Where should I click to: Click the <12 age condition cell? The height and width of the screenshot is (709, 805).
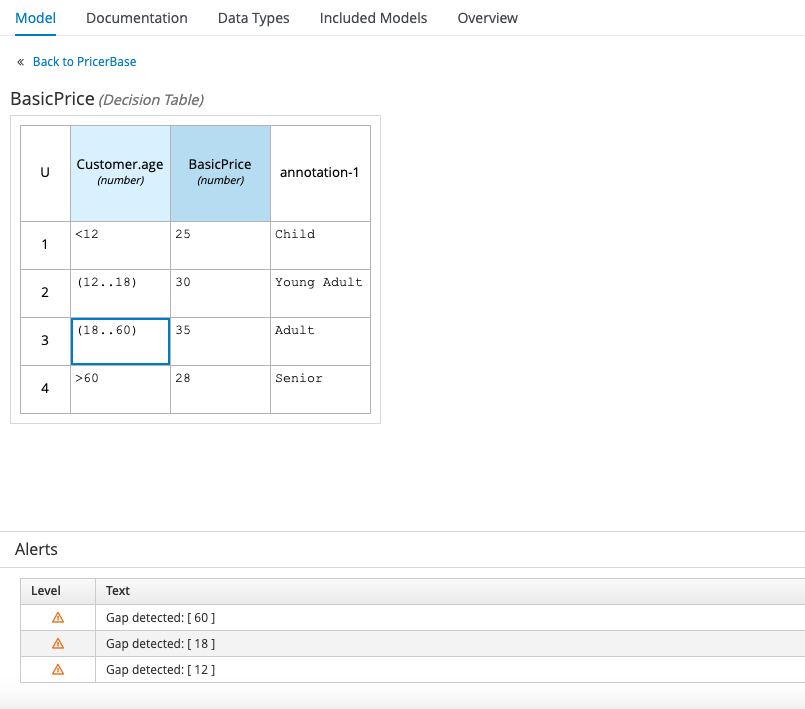(120, 245)
